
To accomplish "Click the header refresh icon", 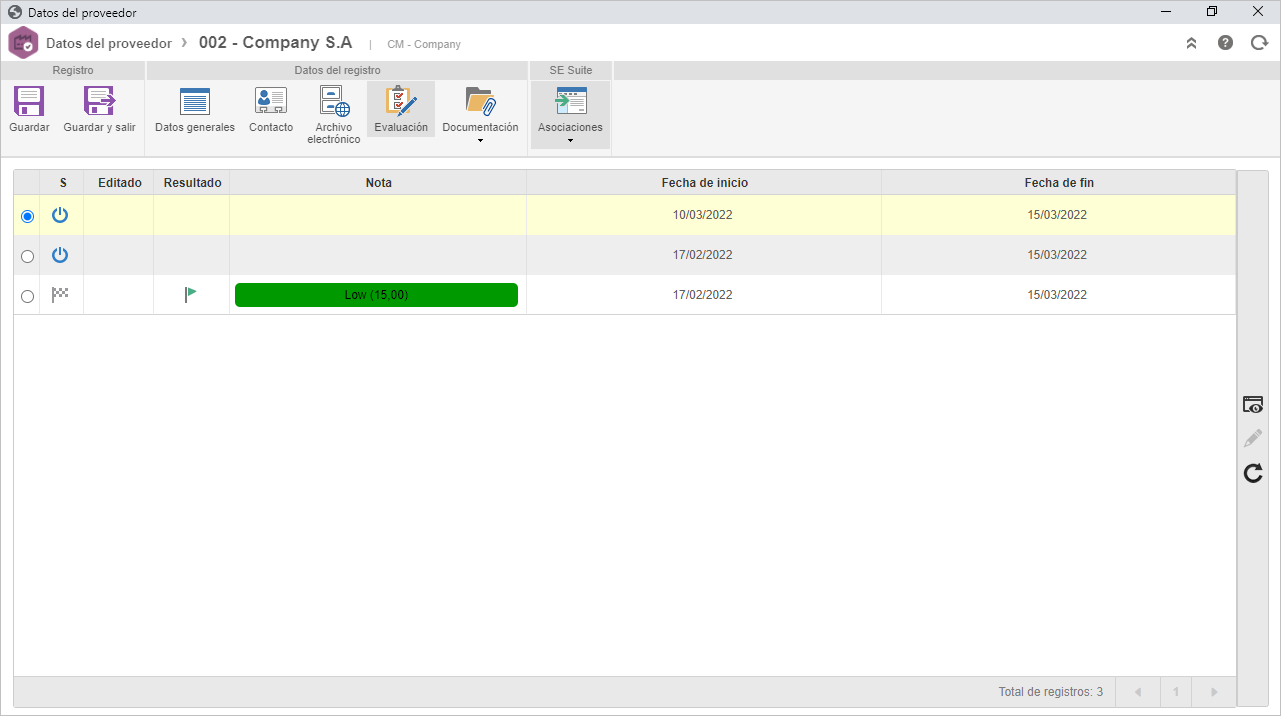I will point(1259,43).
